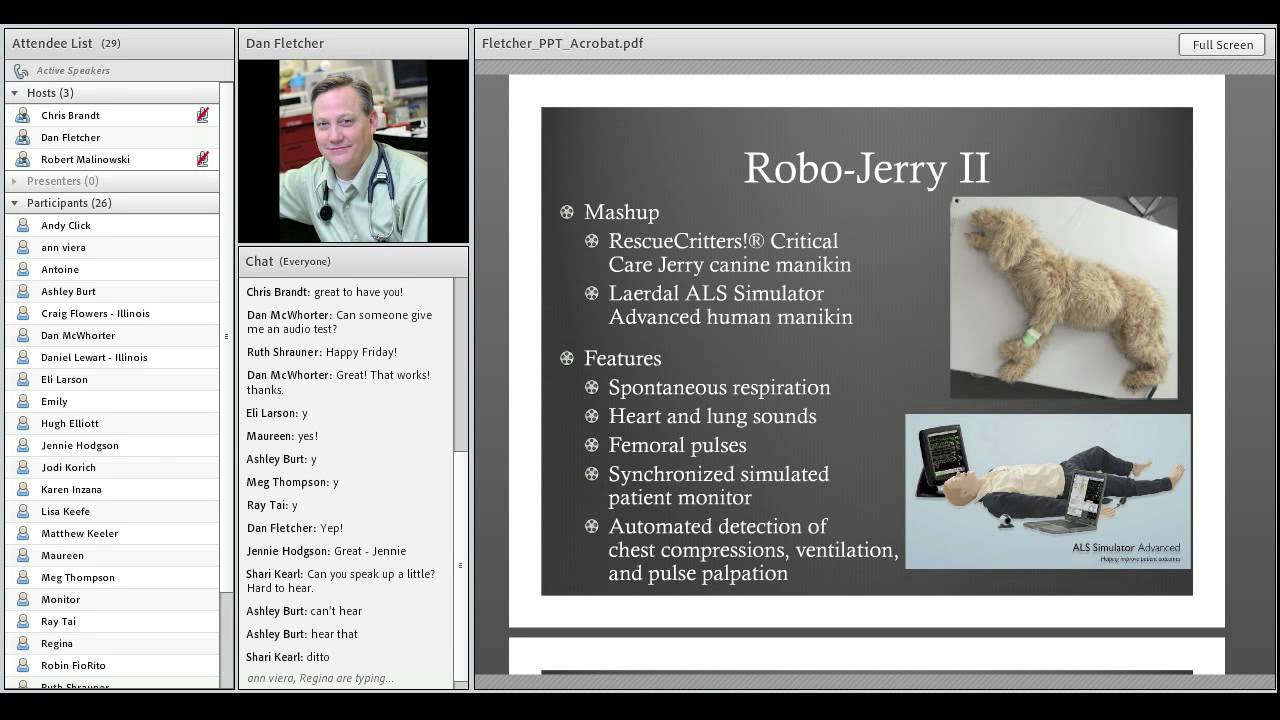Select the participant icon for Jodi Korich
Screen dimensions: 1280x720
tap(22, 467)
